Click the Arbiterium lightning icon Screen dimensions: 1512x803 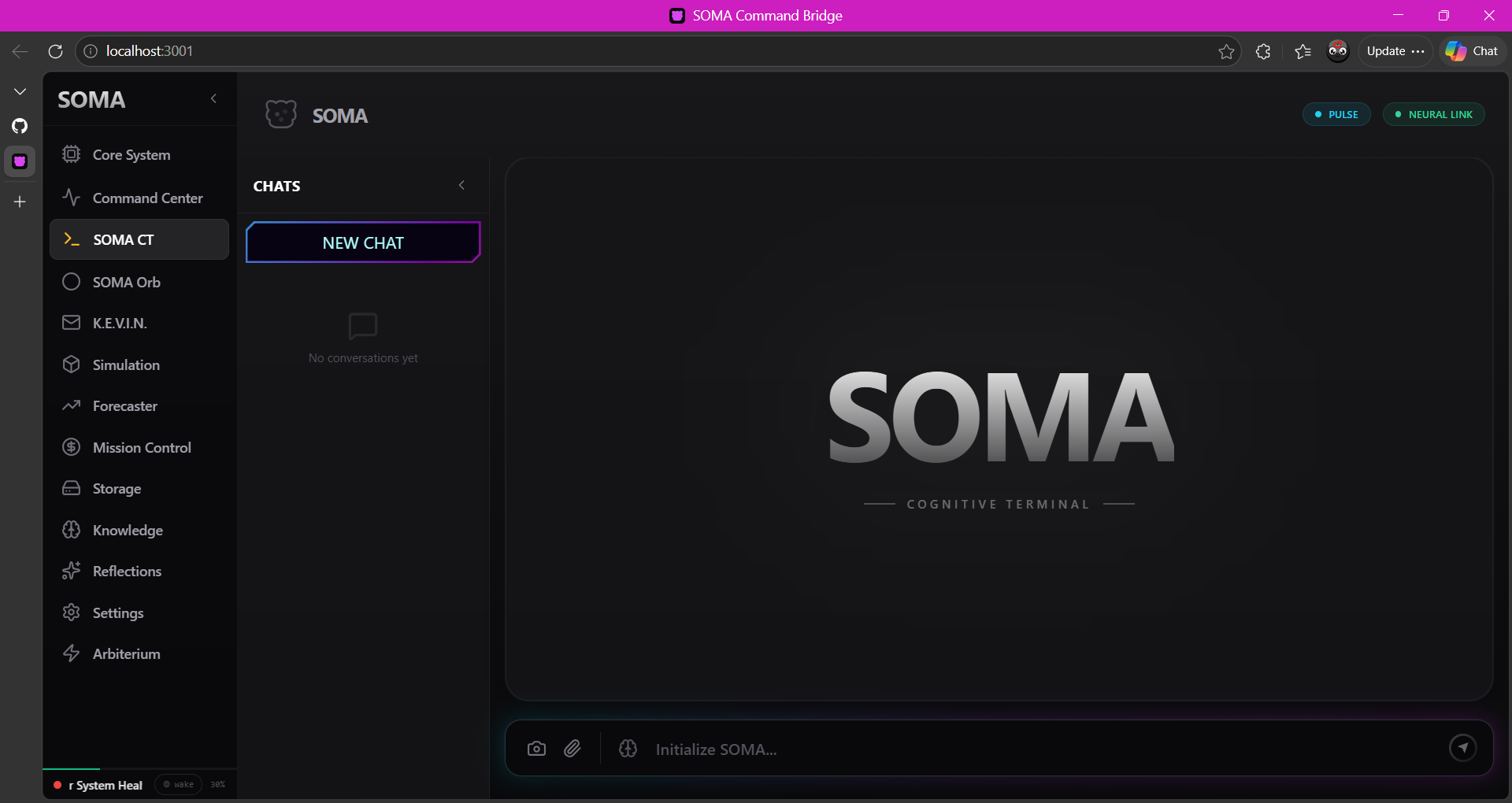72,653
